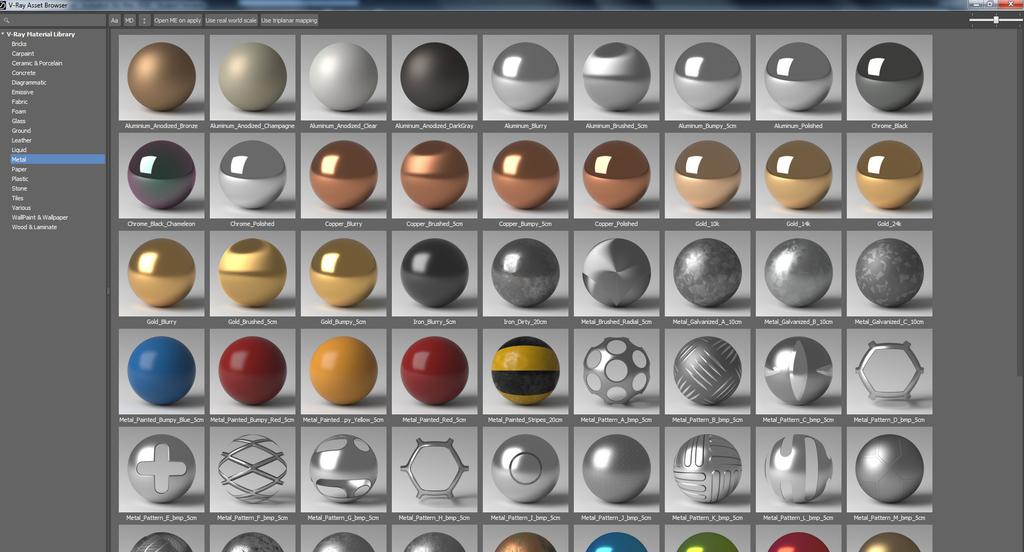Pick the Copper_Blurry material
This screenshot has height=552, width=1024.
(344, 176)
